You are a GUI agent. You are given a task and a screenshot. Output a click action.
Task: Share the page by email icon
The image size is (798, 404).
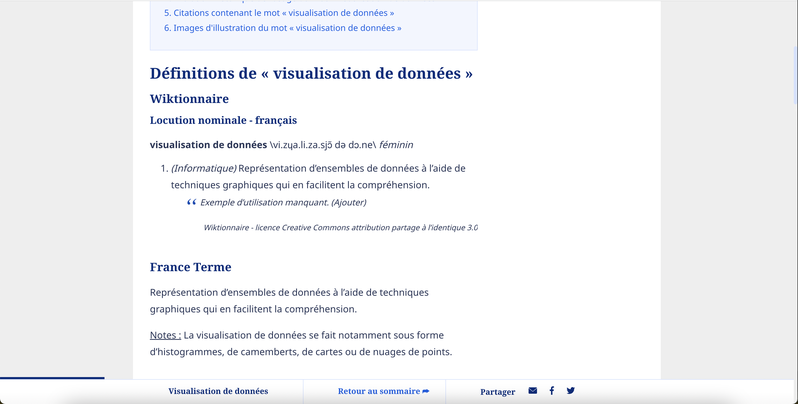point(532,391)
